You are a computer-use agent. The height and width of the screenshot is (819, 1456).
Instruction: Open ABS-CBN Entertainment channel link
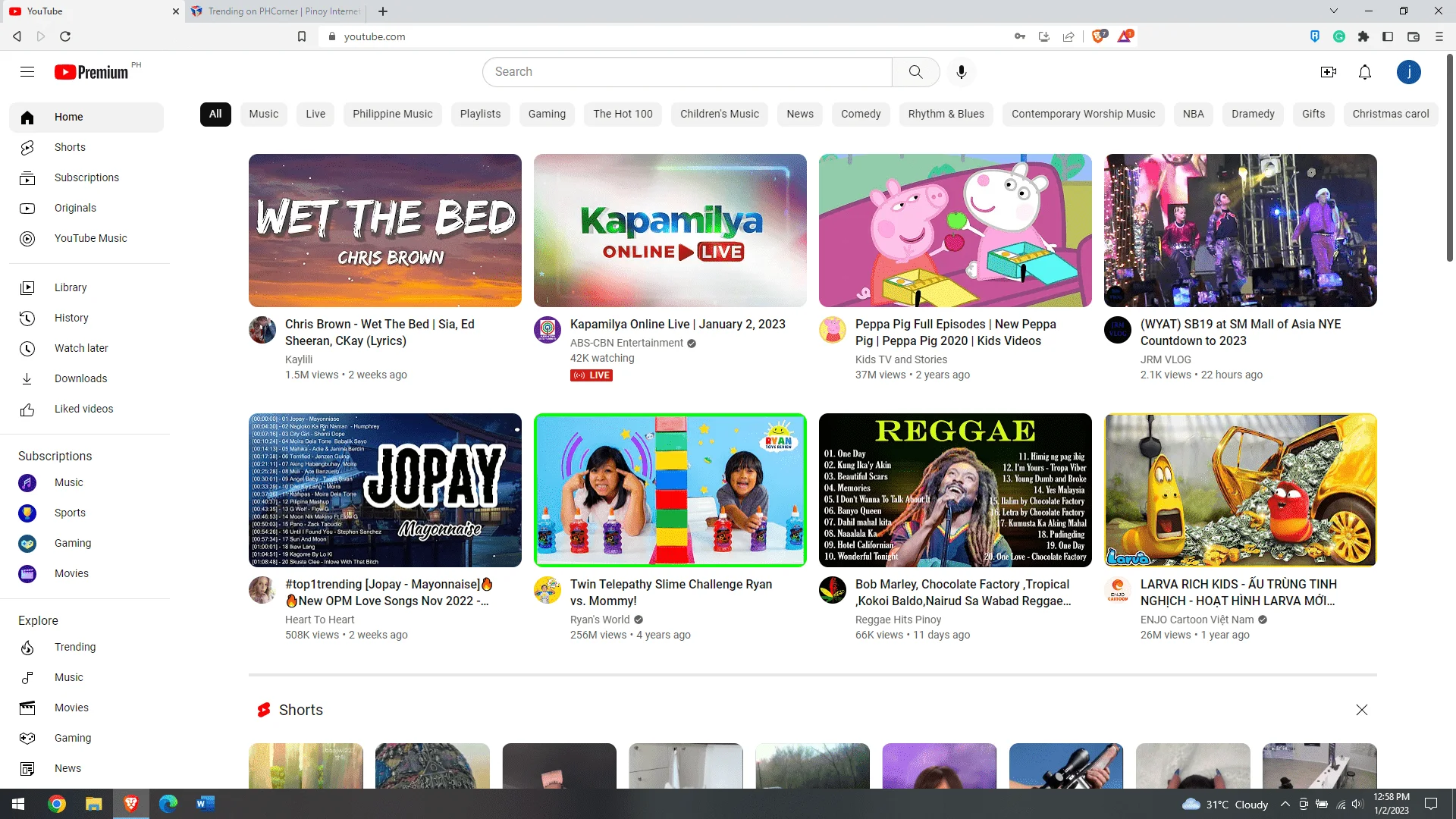626,343
